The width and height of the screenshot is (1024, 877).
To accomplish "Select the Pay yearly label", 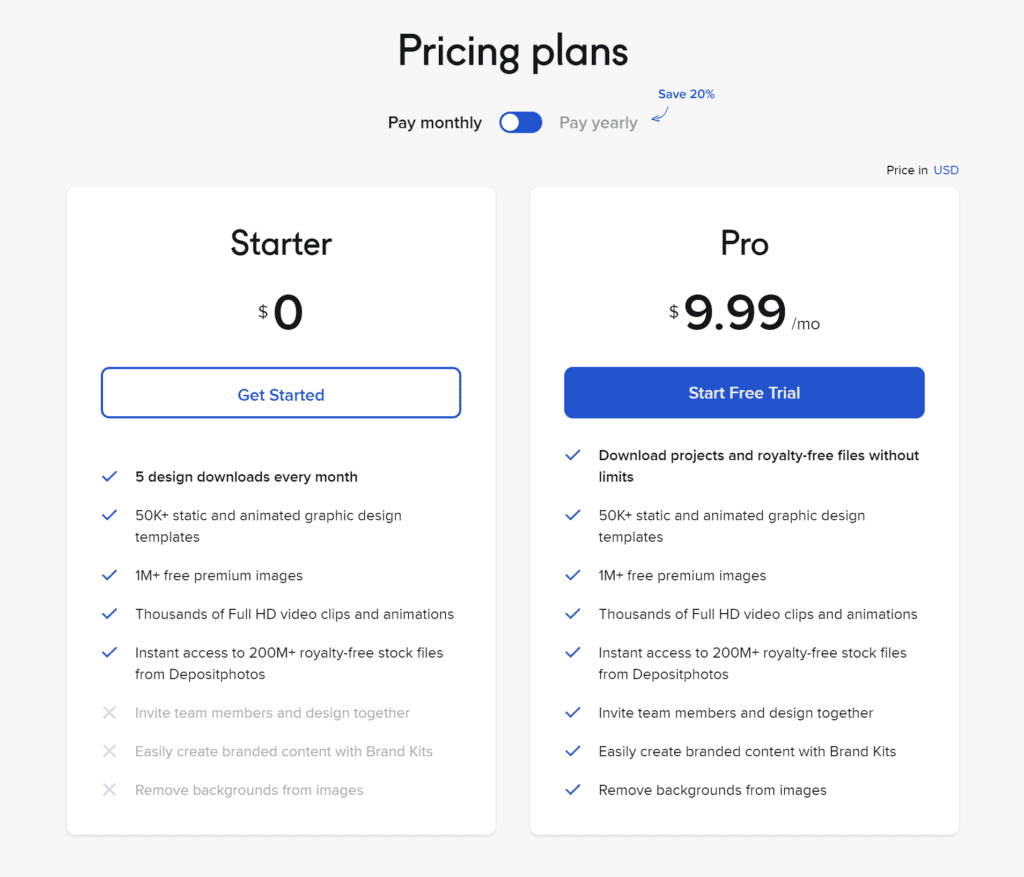I will click(x=598, y=123).
